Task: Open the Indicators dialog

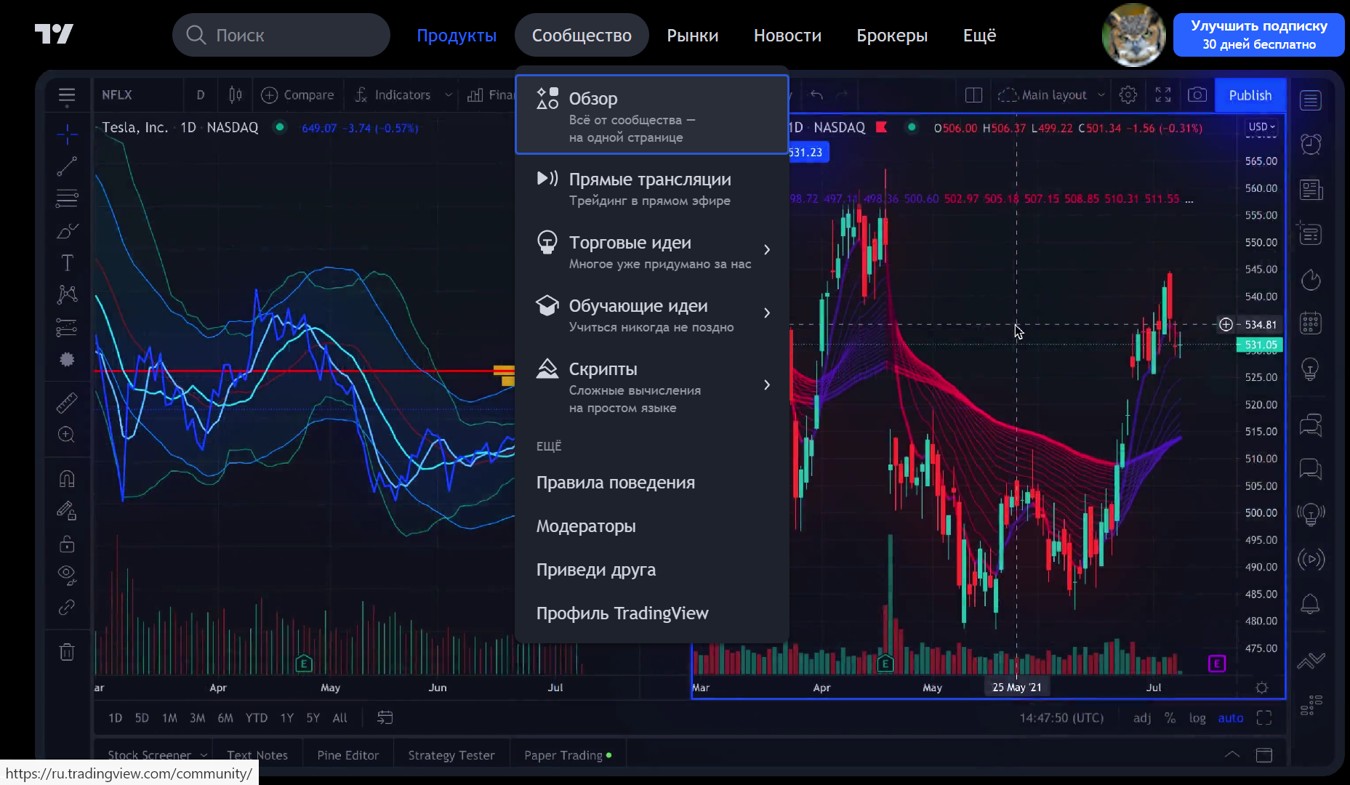Action: [x=393, y=95]
